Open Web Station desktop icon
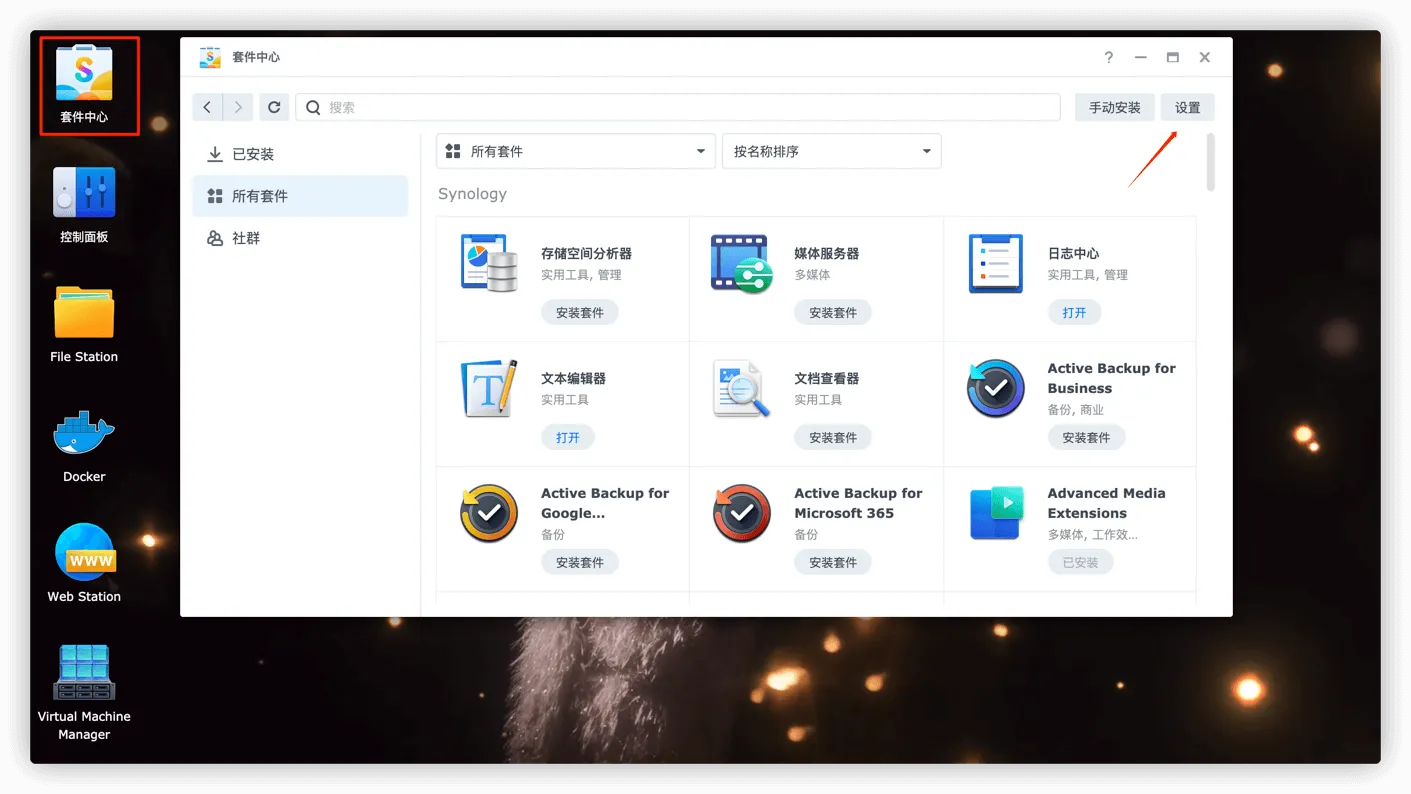The width and height of the screenshot is (1411, 794). coord(84,563)
